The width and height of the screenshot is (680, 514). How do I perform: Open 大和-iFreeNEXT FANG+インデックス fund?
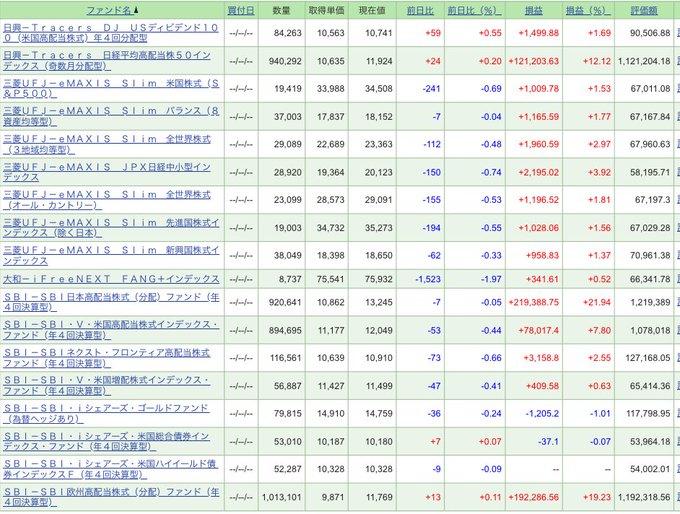pyautogui.click(x=111, y=279)
